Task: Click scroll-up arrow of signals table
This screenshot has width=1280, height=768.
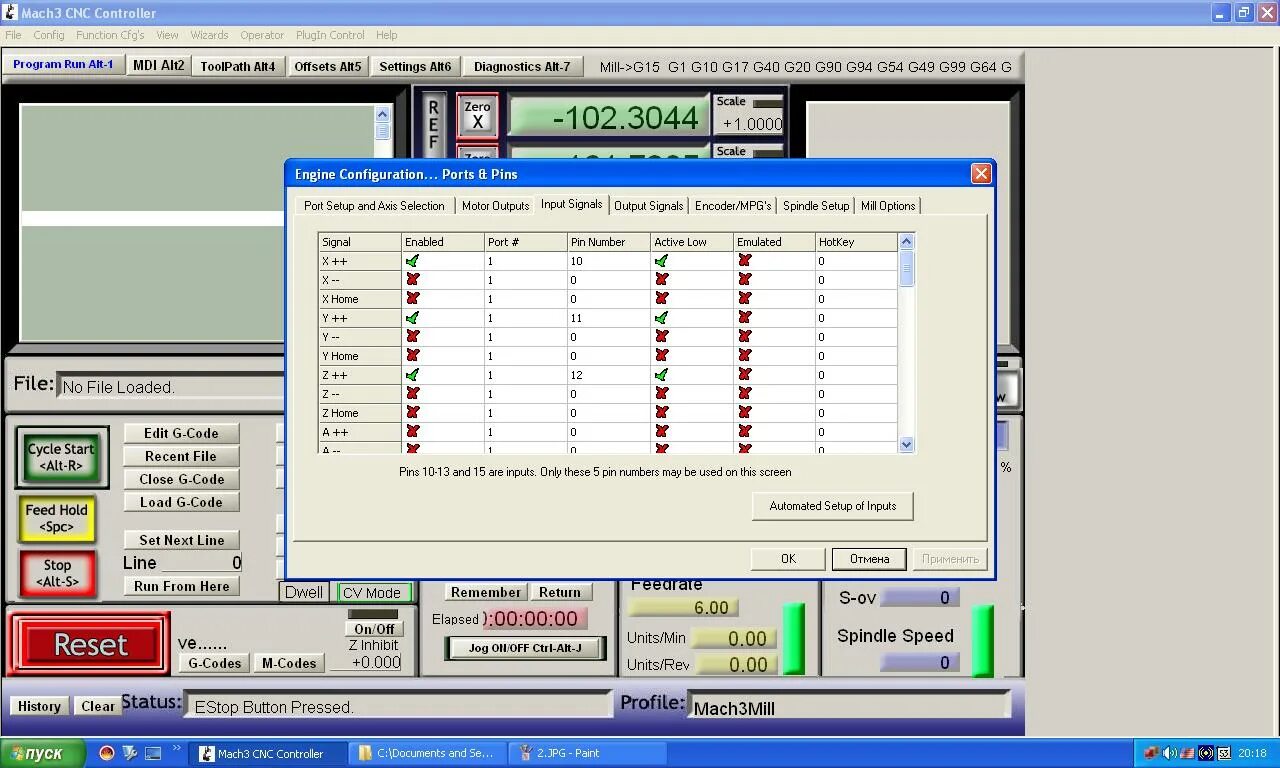Action: tap(907, 242)
